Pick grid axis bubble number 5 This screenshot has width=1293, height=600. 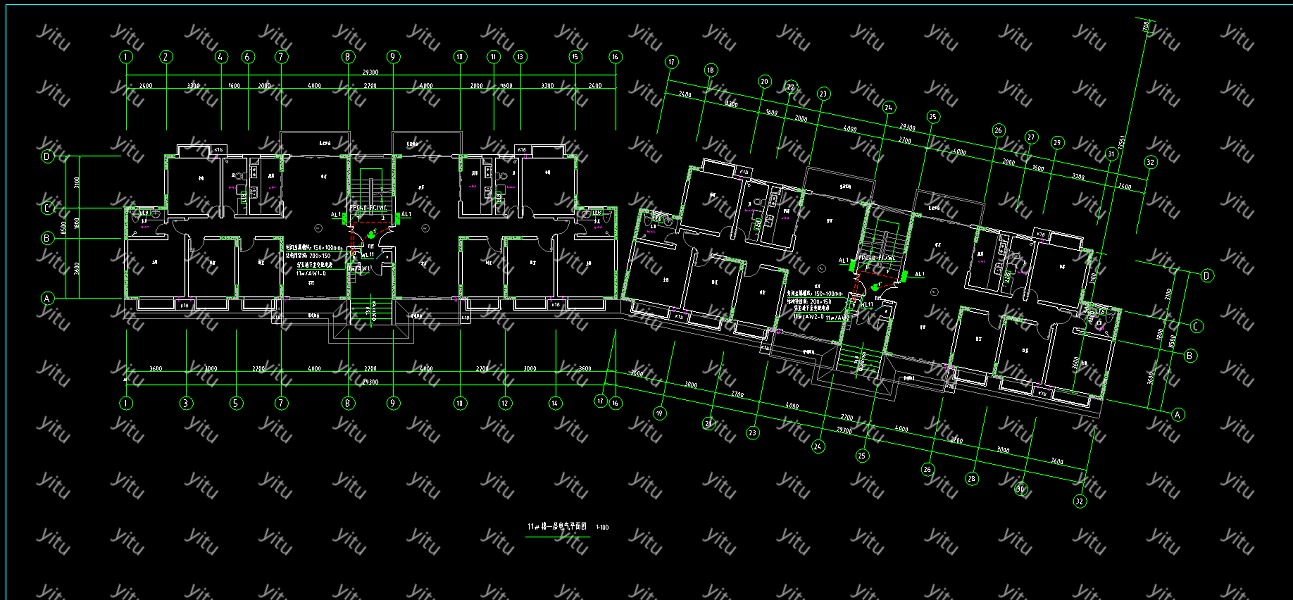click(x=236, y=404)
